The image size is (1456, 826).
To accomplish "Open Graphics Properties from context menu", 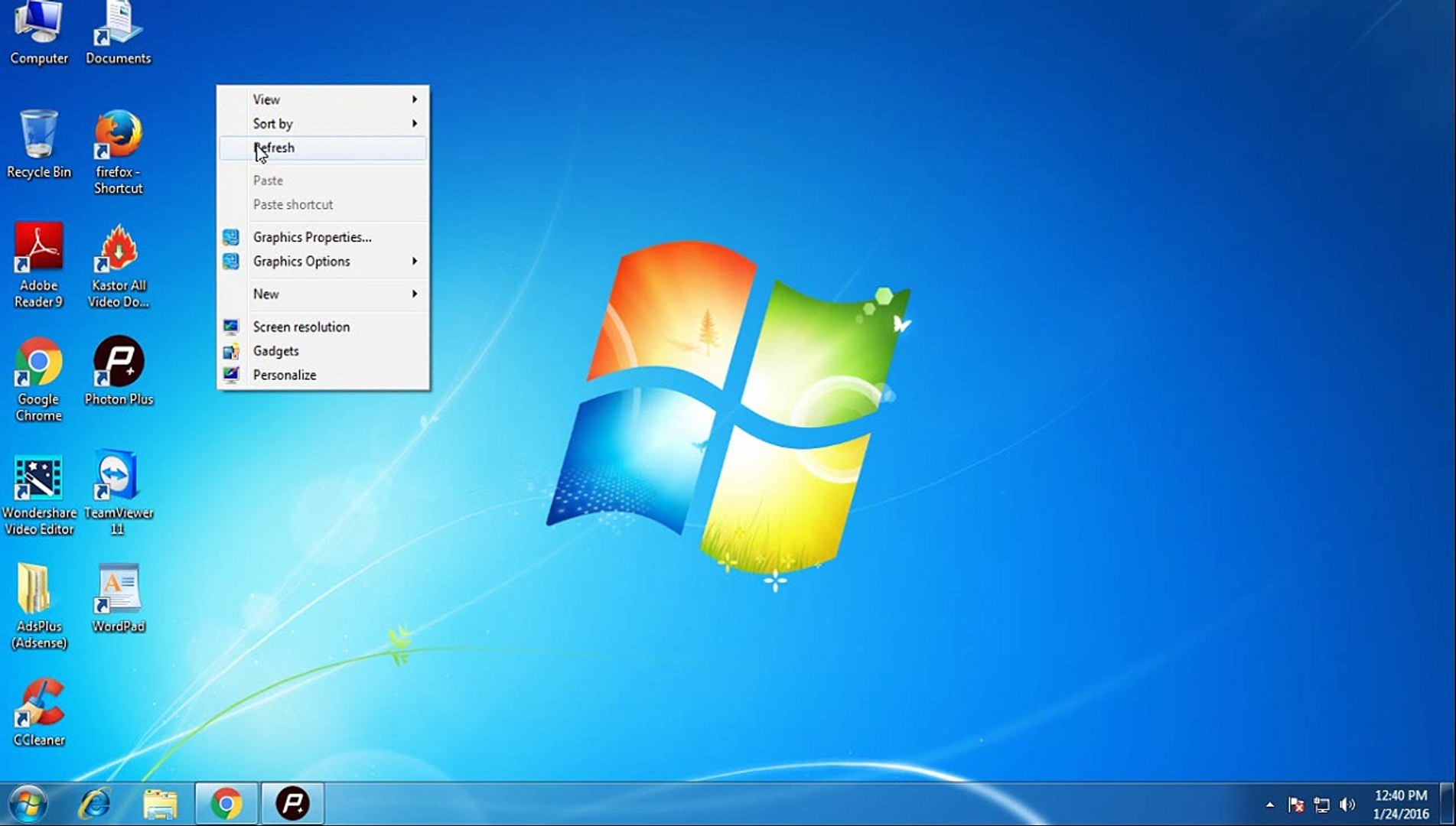I will pos(323,237).
